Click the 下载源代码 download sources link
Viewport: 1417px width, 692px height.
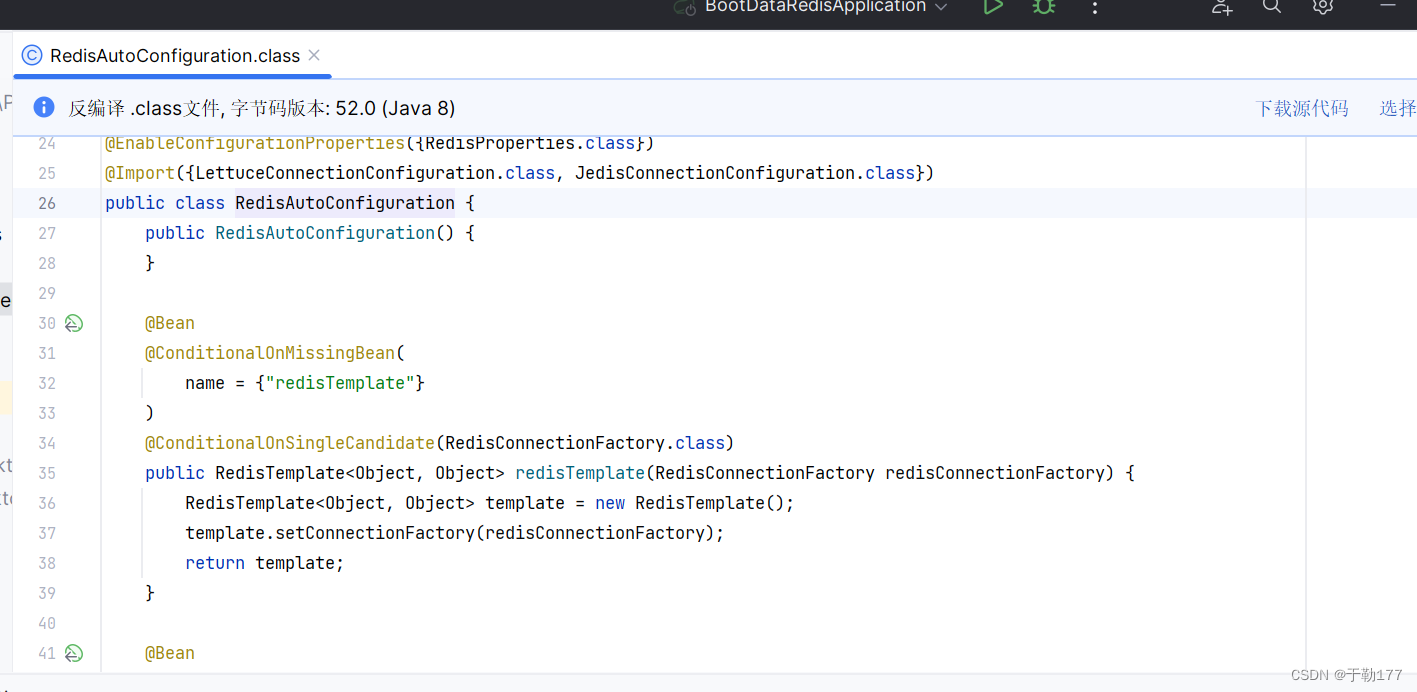point(1302,108)
